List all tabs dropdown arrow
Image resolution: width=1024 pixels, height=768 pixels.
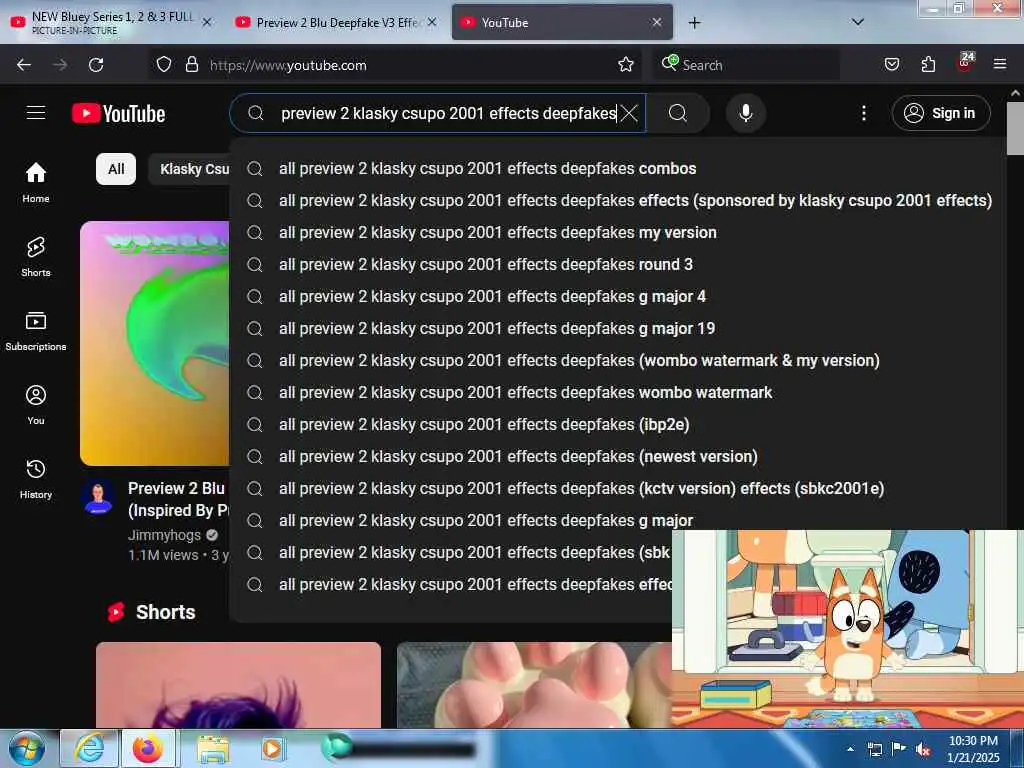click(x=858, y=22)
